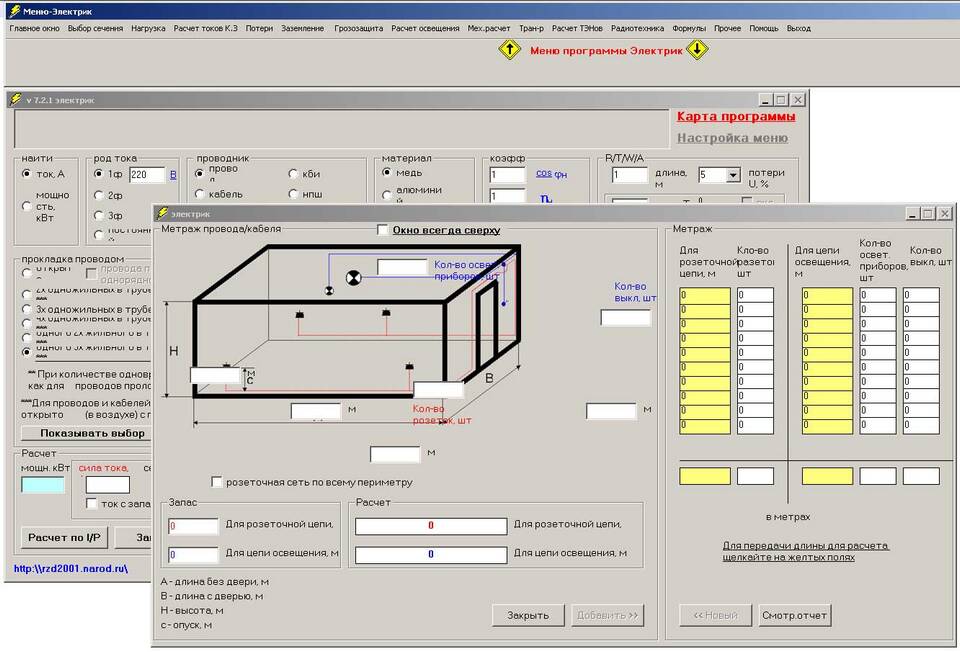This screenshot has width=960, height=652.
Task: Click the Запас для розеточной цепи field
Action: 193,526
